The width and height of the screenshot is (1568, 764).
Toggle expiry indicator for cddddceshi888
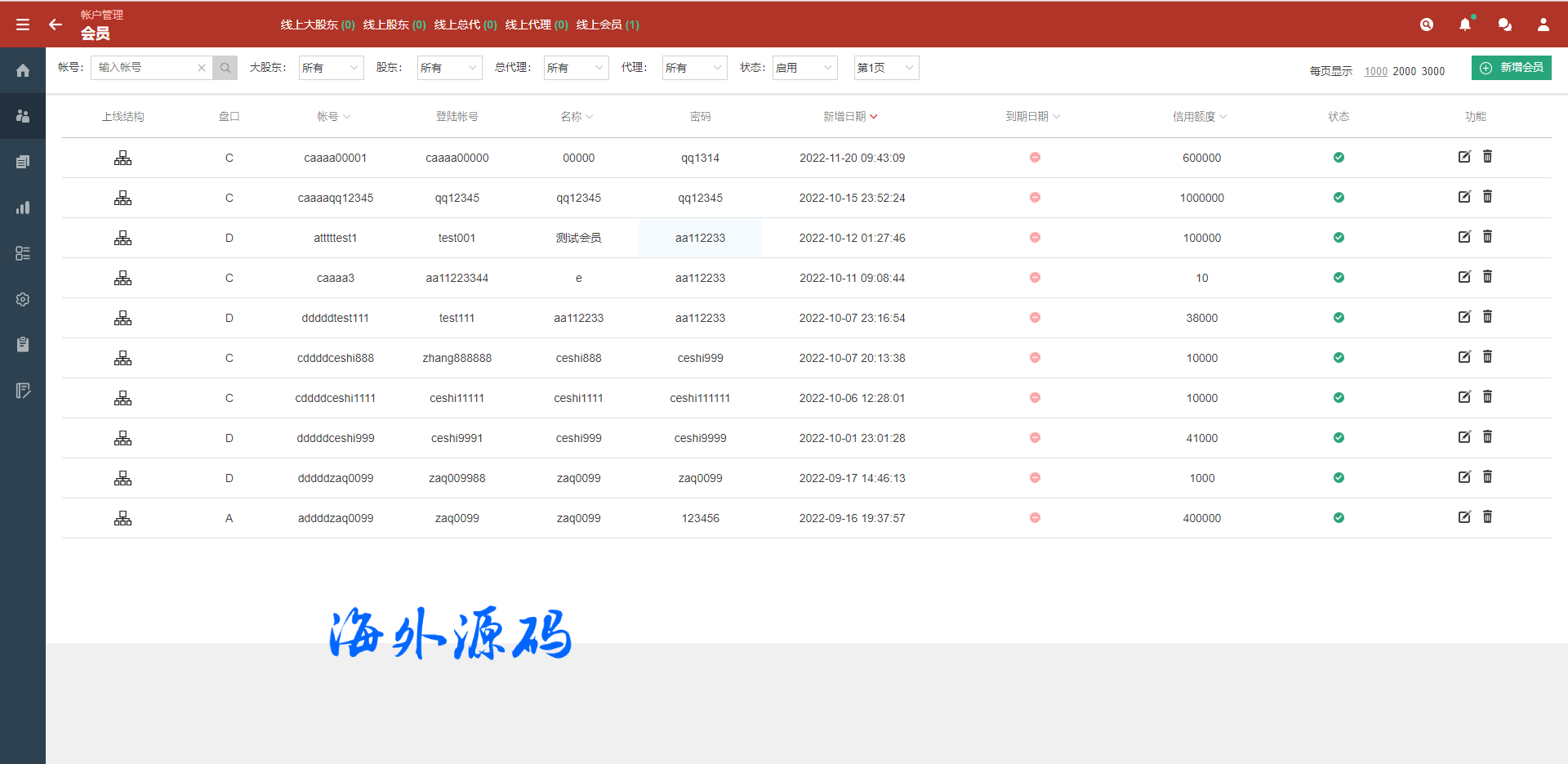1035,358
